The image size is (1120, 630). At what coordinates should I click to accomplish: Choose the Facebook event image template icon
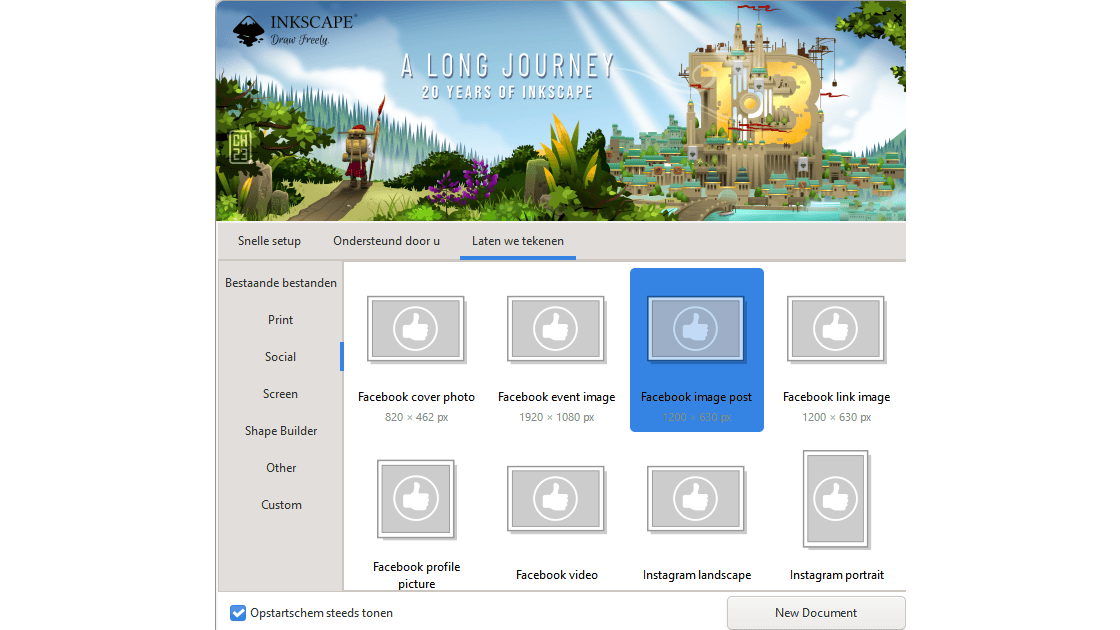[x=556, y=329]
